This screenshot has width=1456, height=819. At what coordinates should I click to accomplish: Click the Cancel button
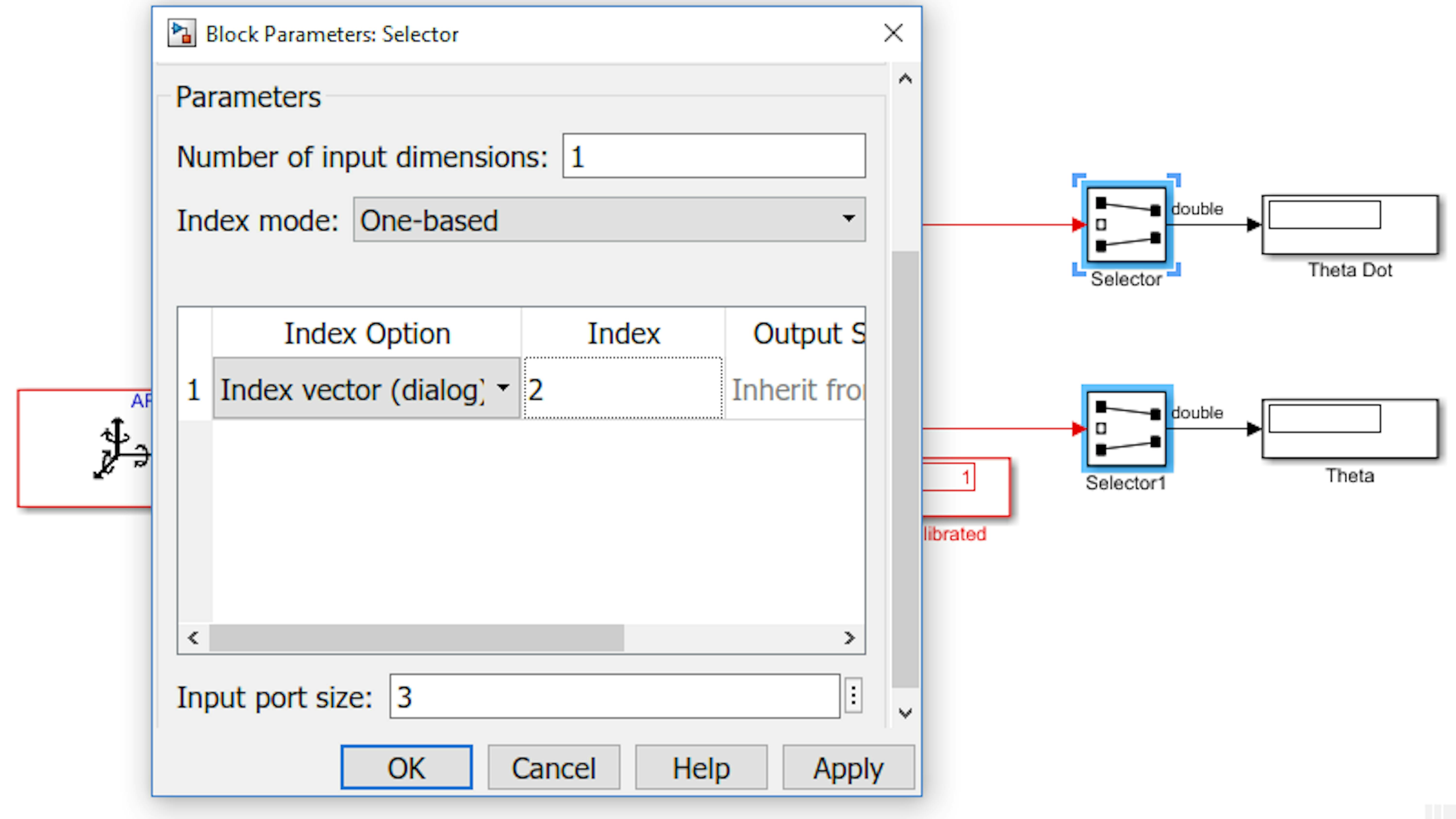coord(554,768)
